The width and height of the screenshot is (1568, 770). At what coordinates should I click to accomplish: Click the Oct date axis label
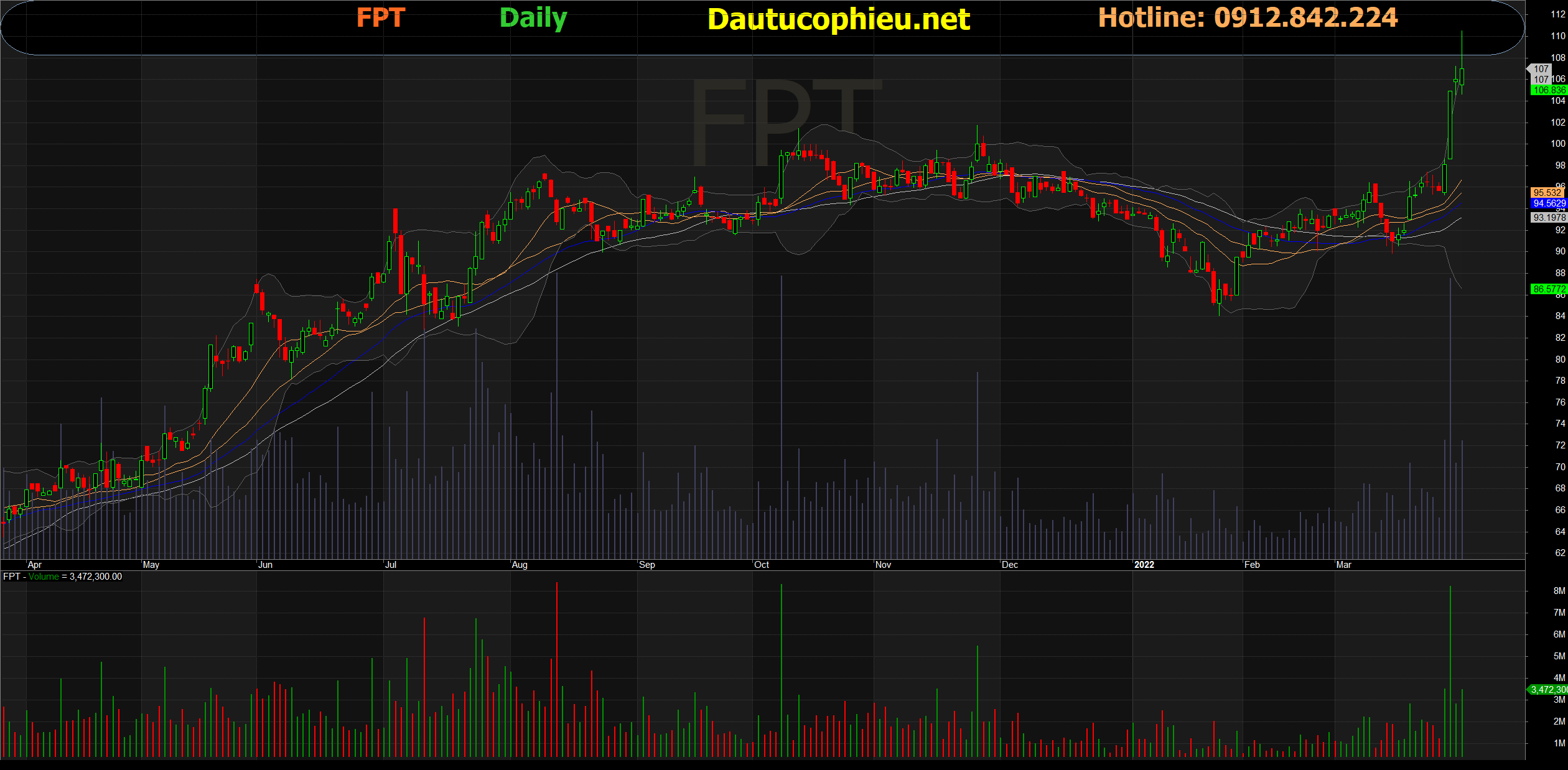pyautogui.click(x=762, y=565)
